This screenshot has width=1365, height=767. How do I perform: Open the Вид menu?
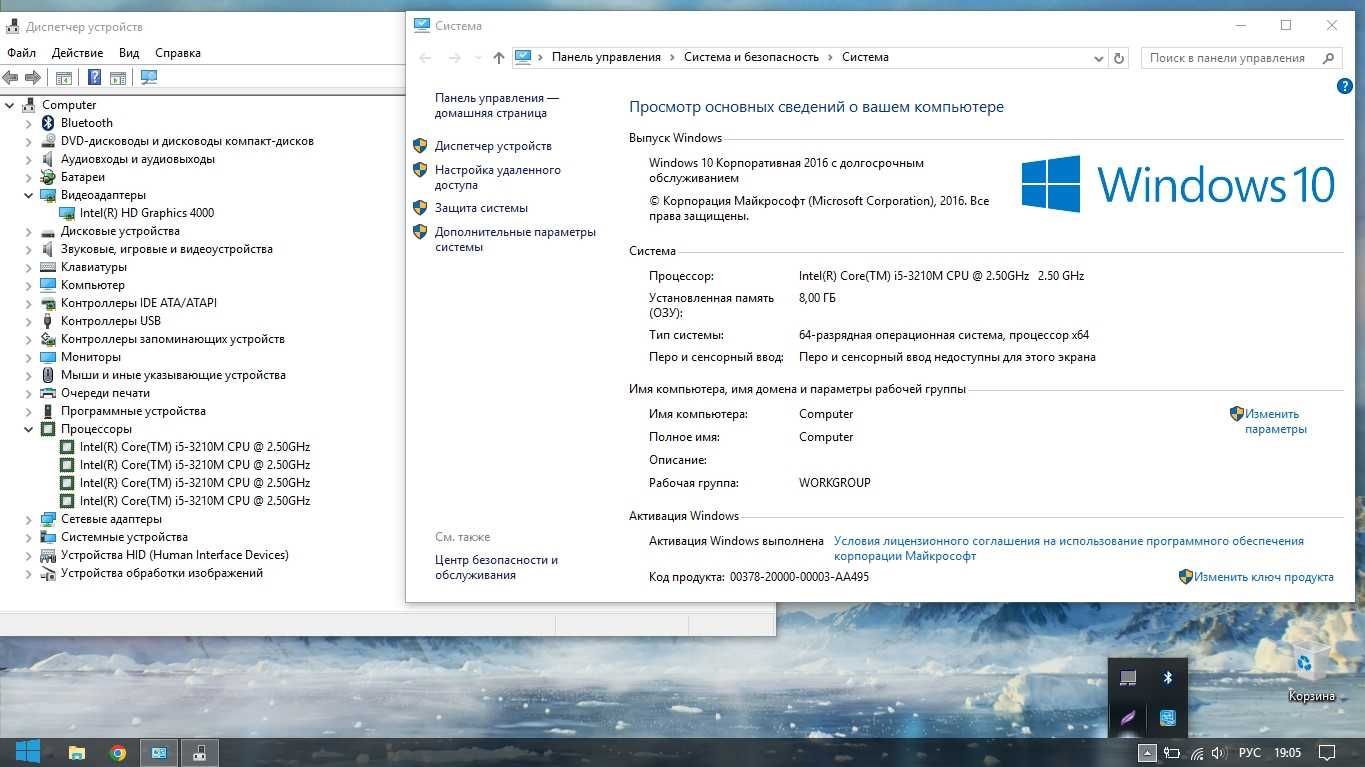[x=129, y=53]
